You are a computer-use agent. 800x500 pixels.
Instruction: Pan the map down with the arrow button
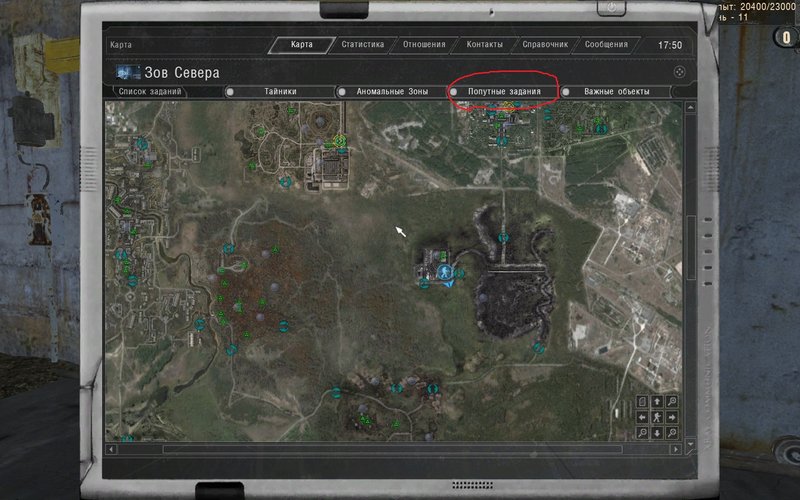point(656,433)
